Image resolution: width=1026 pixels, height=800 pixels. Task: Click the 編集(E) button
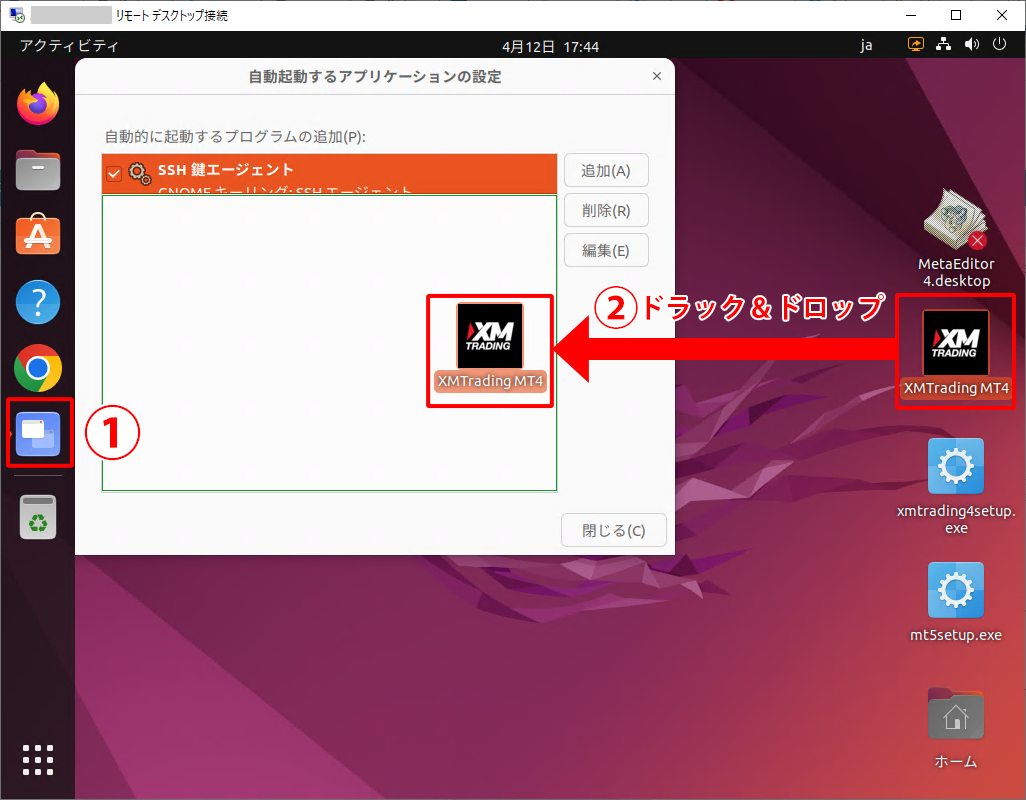pyautogui.click(x=606, y=250)
